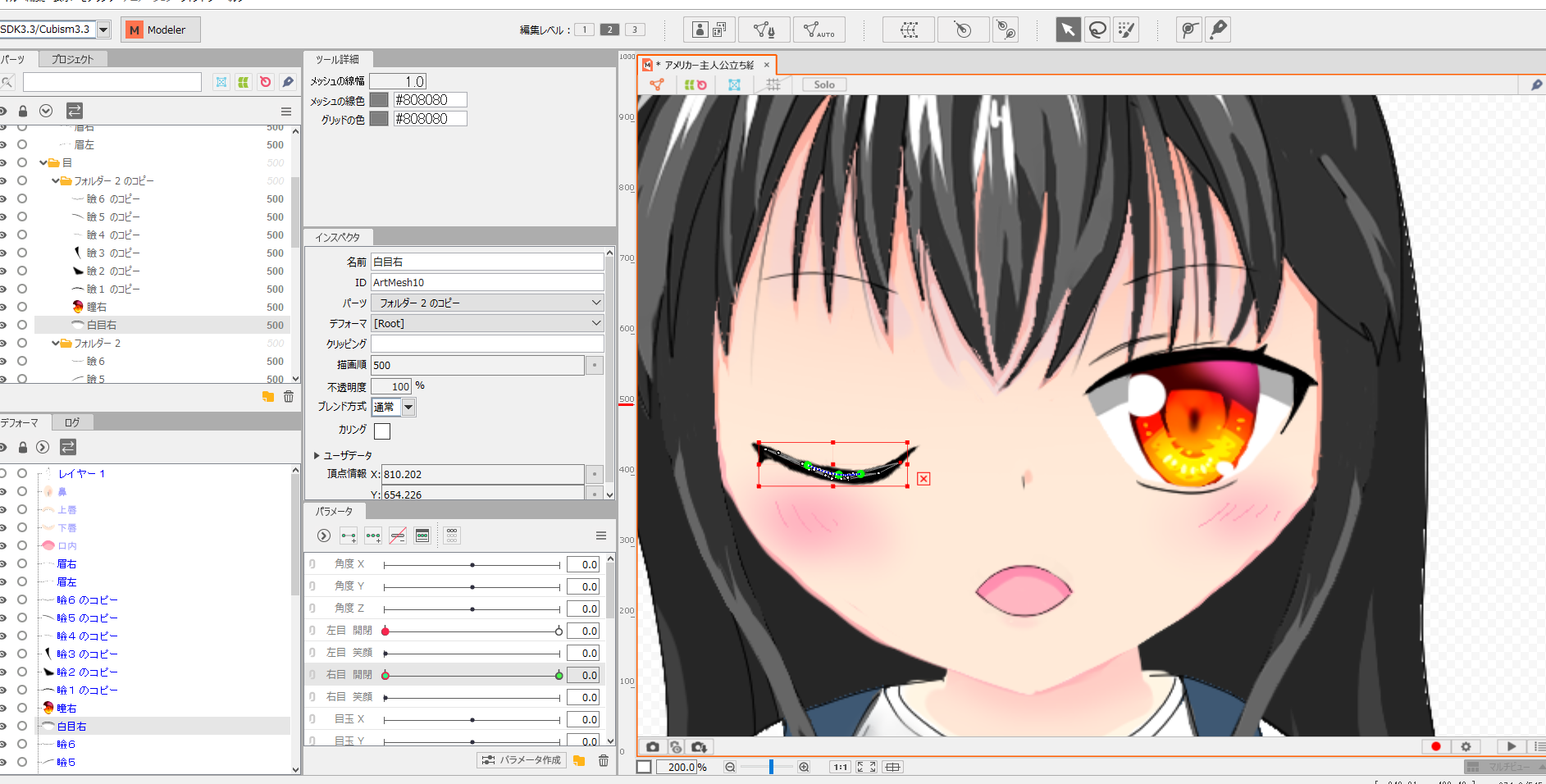
Task: Collapse the 目 folder in parts tree
Action: (43, 162)
